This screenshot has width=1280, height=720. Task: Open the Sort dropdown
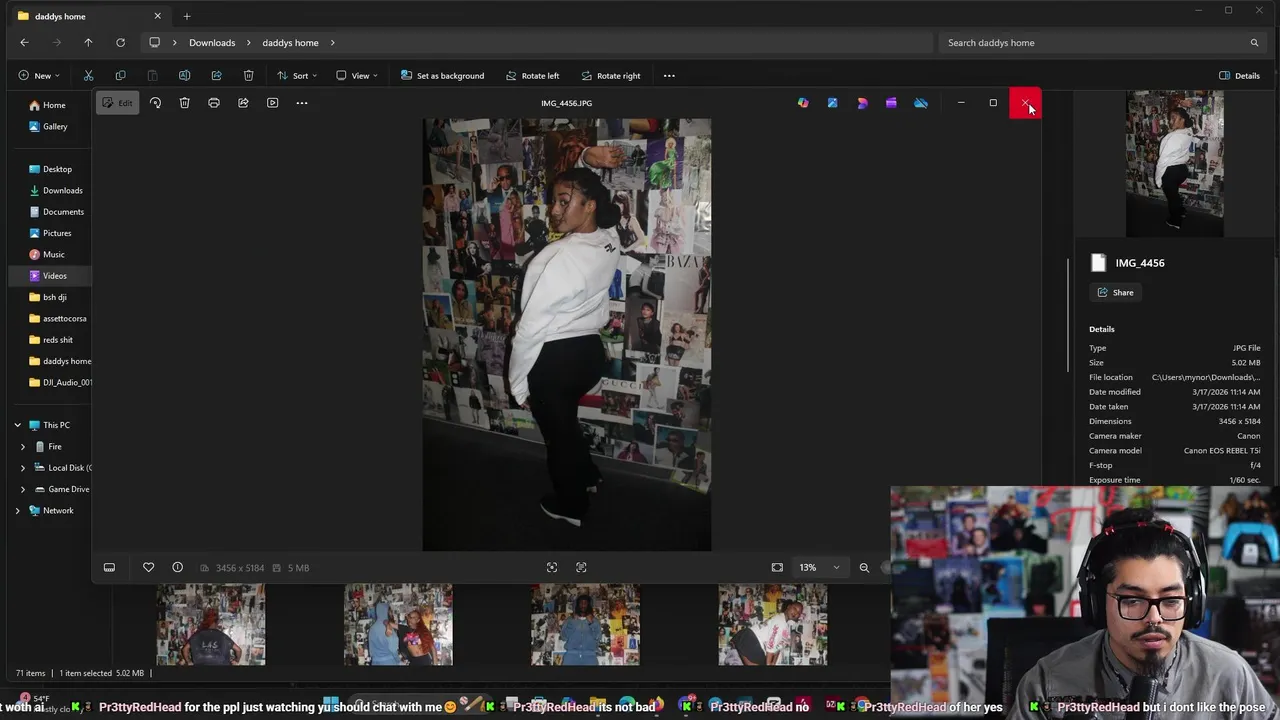[x=297, y=76]
